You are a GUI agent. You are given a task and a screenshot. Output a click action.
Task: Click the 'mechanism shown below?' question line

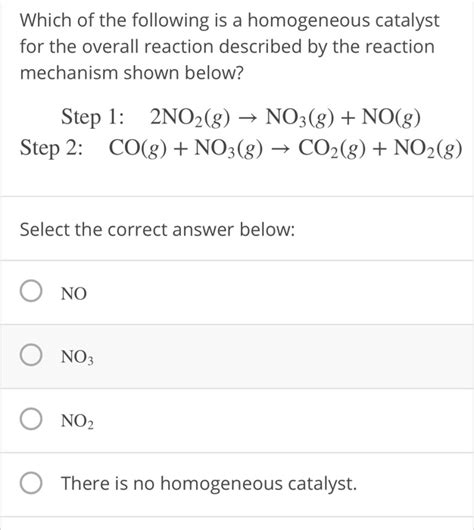(132, 73)
